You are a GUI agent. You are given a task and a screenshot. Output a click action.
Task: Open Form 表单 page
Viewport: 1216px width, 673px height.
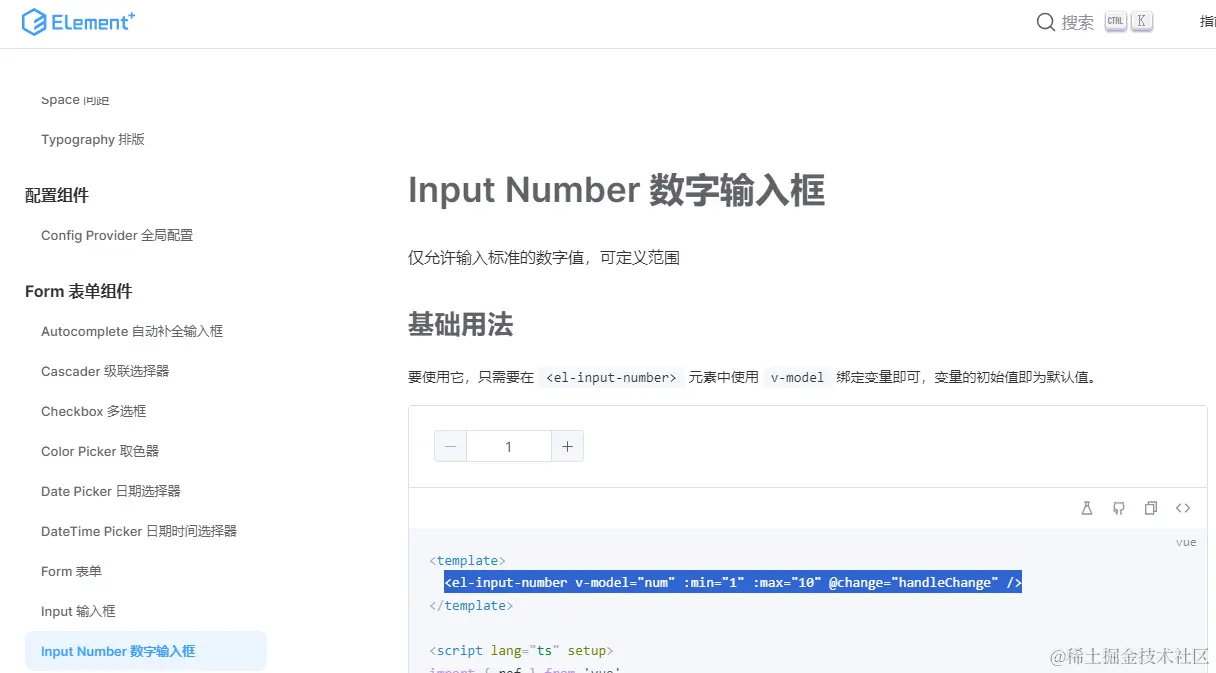click(72, 571)
